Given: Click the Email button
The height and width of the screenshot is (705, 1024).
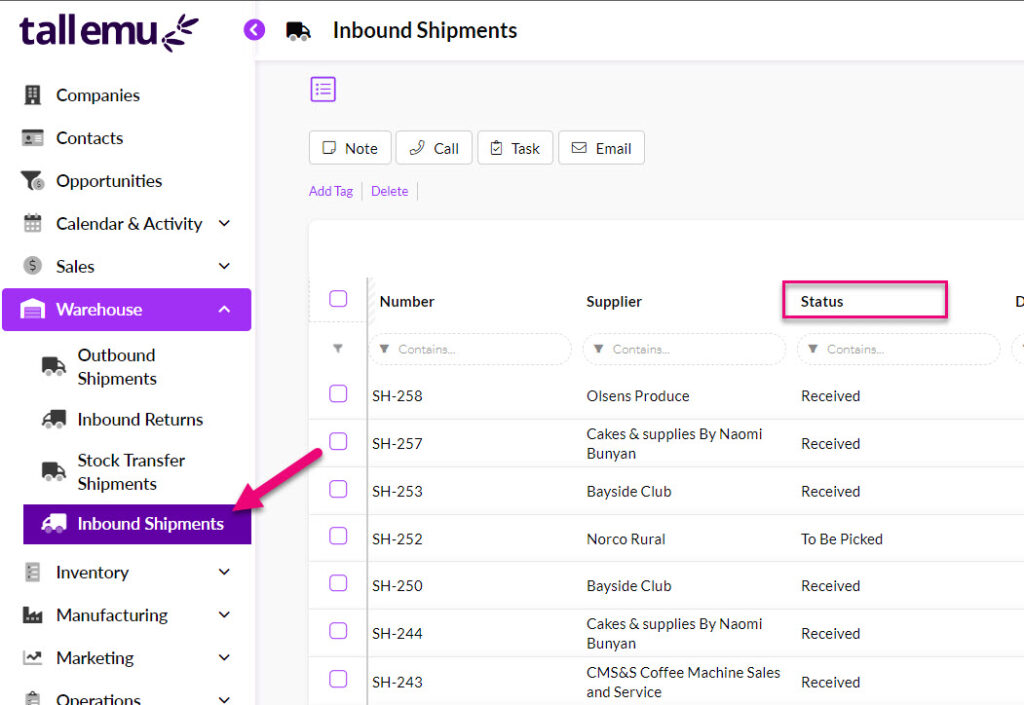Looking at the screenshot, I should pos(601,148).
